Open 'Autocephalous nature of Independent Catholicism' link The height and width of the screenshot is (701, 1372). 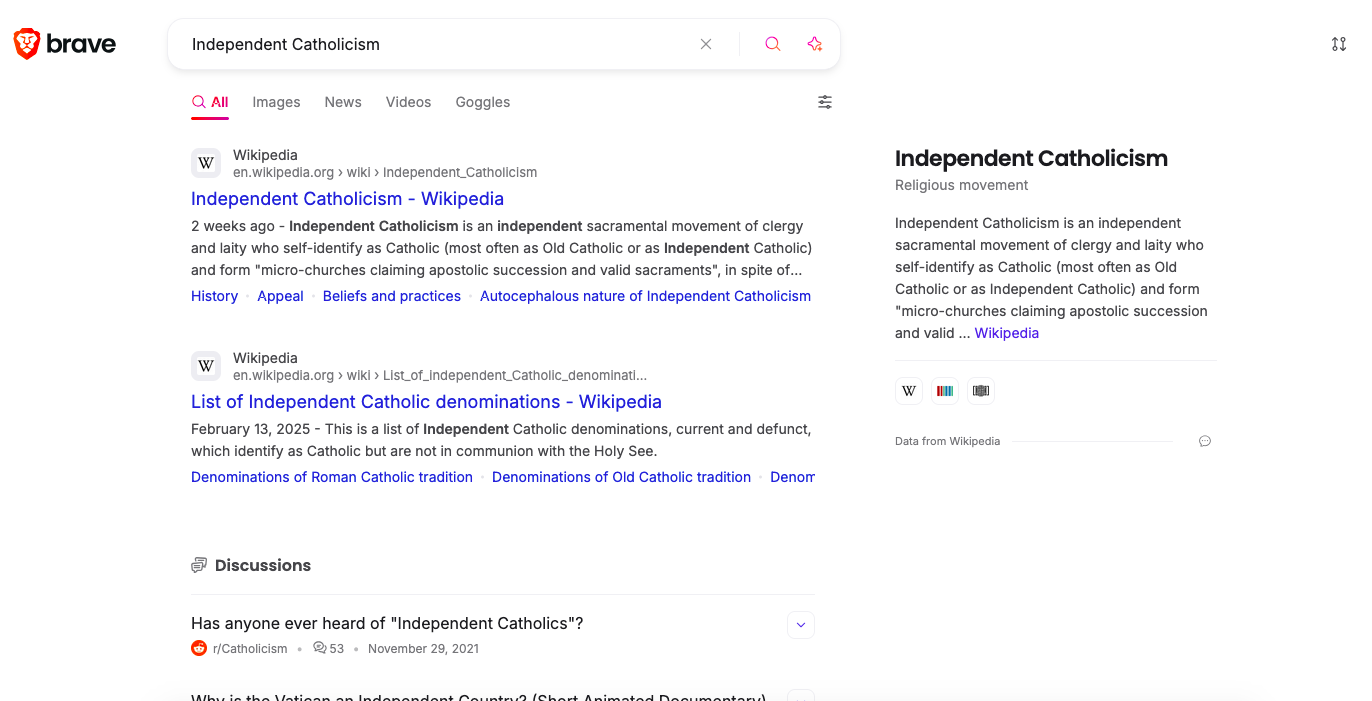click(645, 296)
